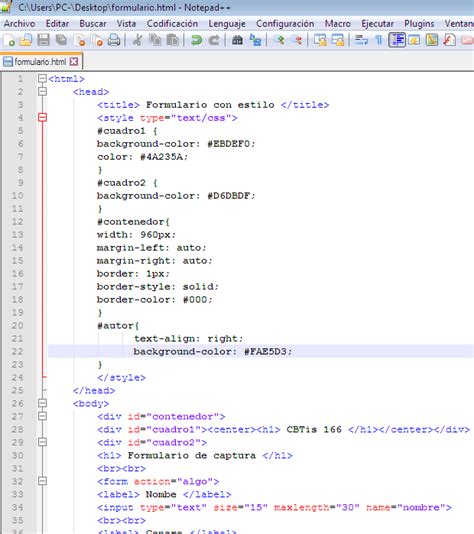
Task: Toggle the Show all characters pilcrow icon
Action: (379, 40)
